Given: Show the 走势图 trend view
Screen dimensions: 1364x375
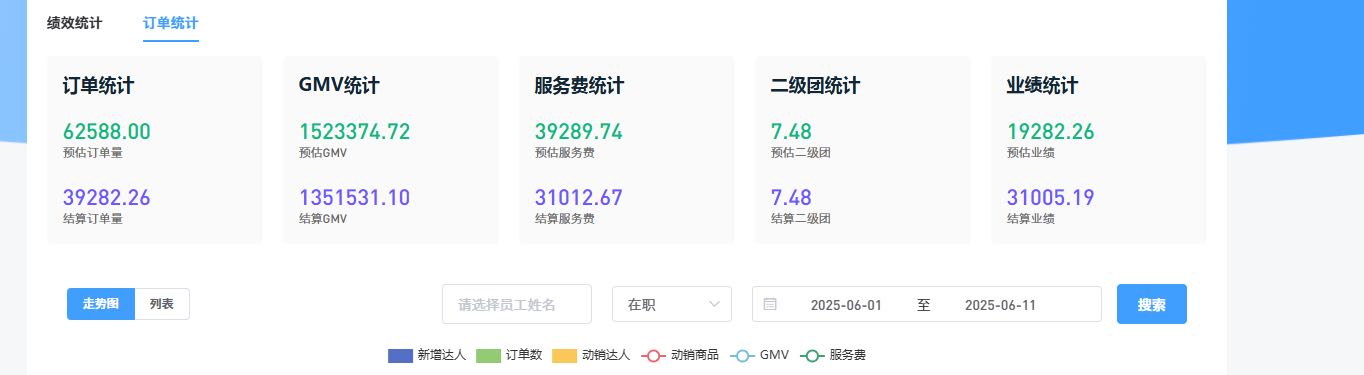Looking at the screenshot, I should pyautogui.click(x=101, y=304).
